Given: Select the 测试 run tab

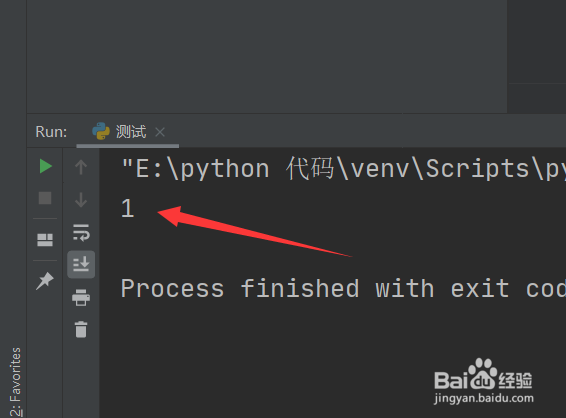Looking at the screenshot, I should [128, 132].
